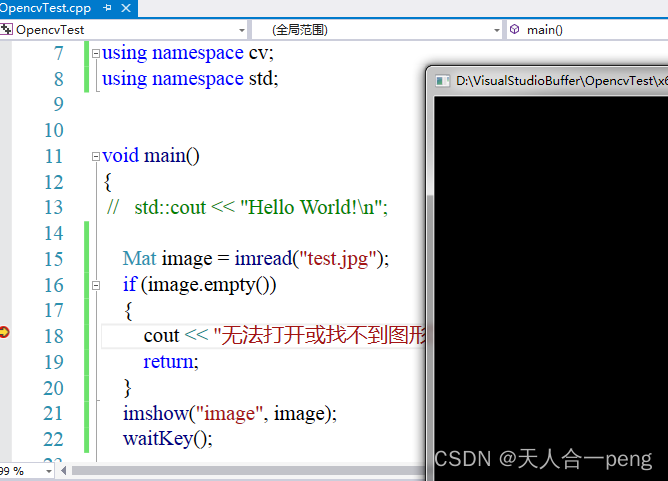Viewport: 668px width, 481px height.
Task: Click the 'waitKey();' call on line 22
Action: pos(168,440)
